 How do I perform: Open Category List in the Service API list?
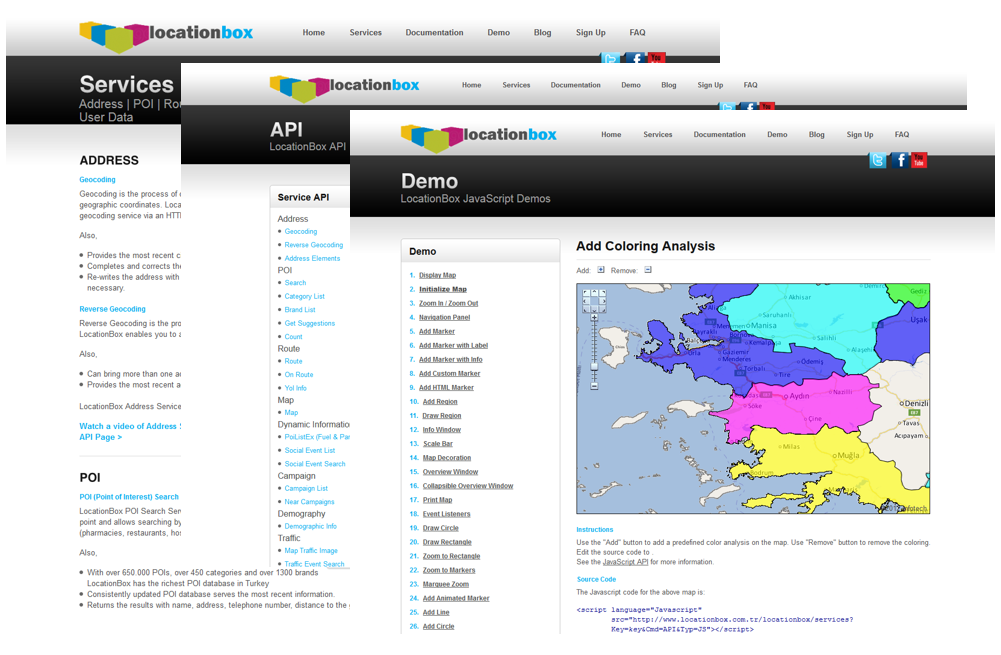305,296
